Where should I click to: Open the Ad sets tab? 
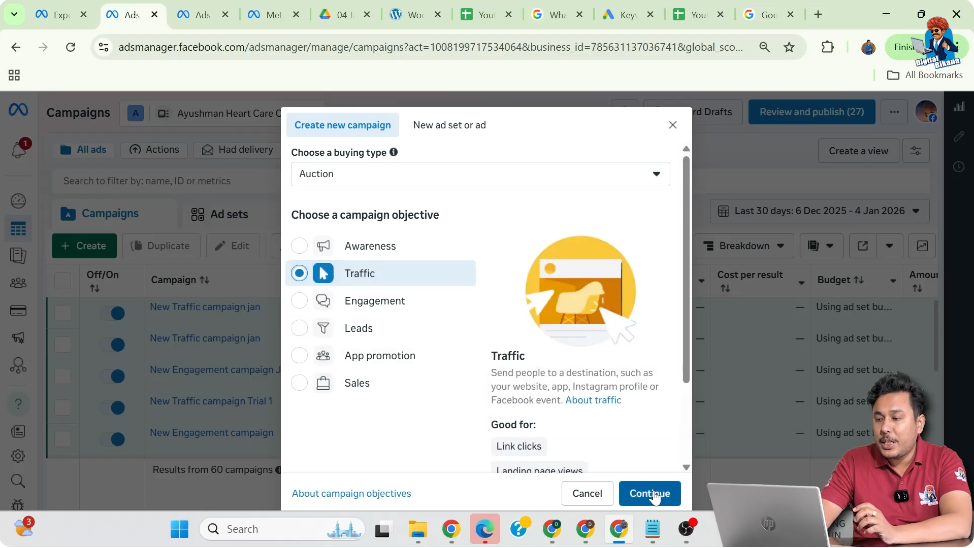point(219,214)
